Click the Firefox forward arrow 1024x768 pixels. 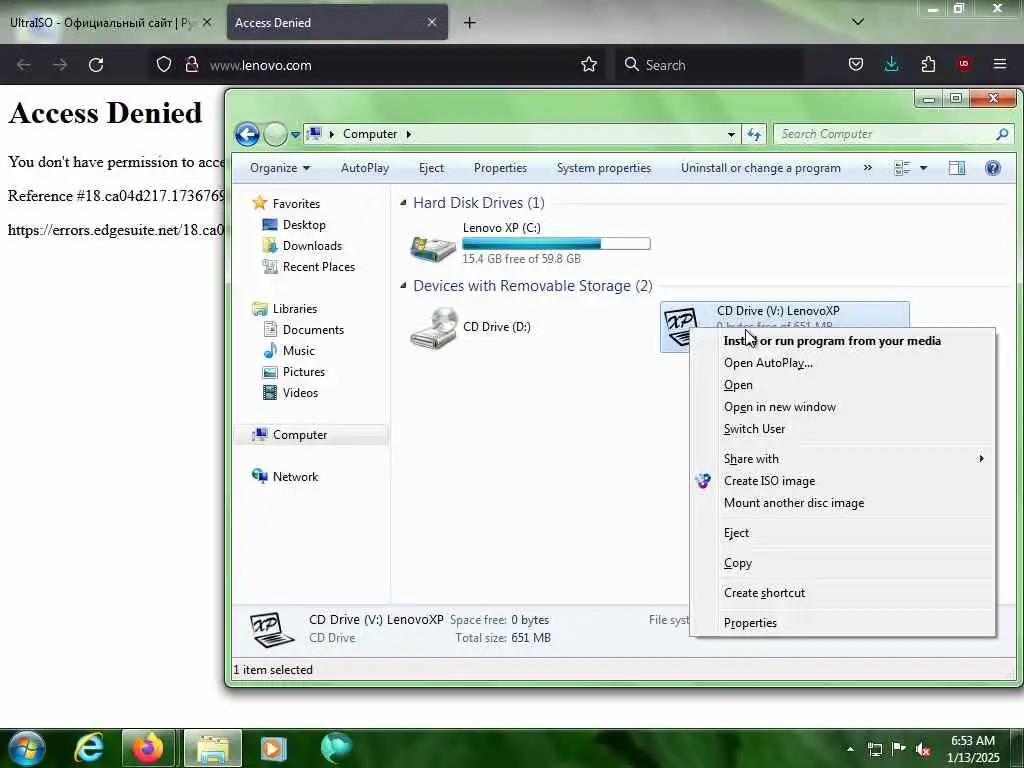[59, 65]
